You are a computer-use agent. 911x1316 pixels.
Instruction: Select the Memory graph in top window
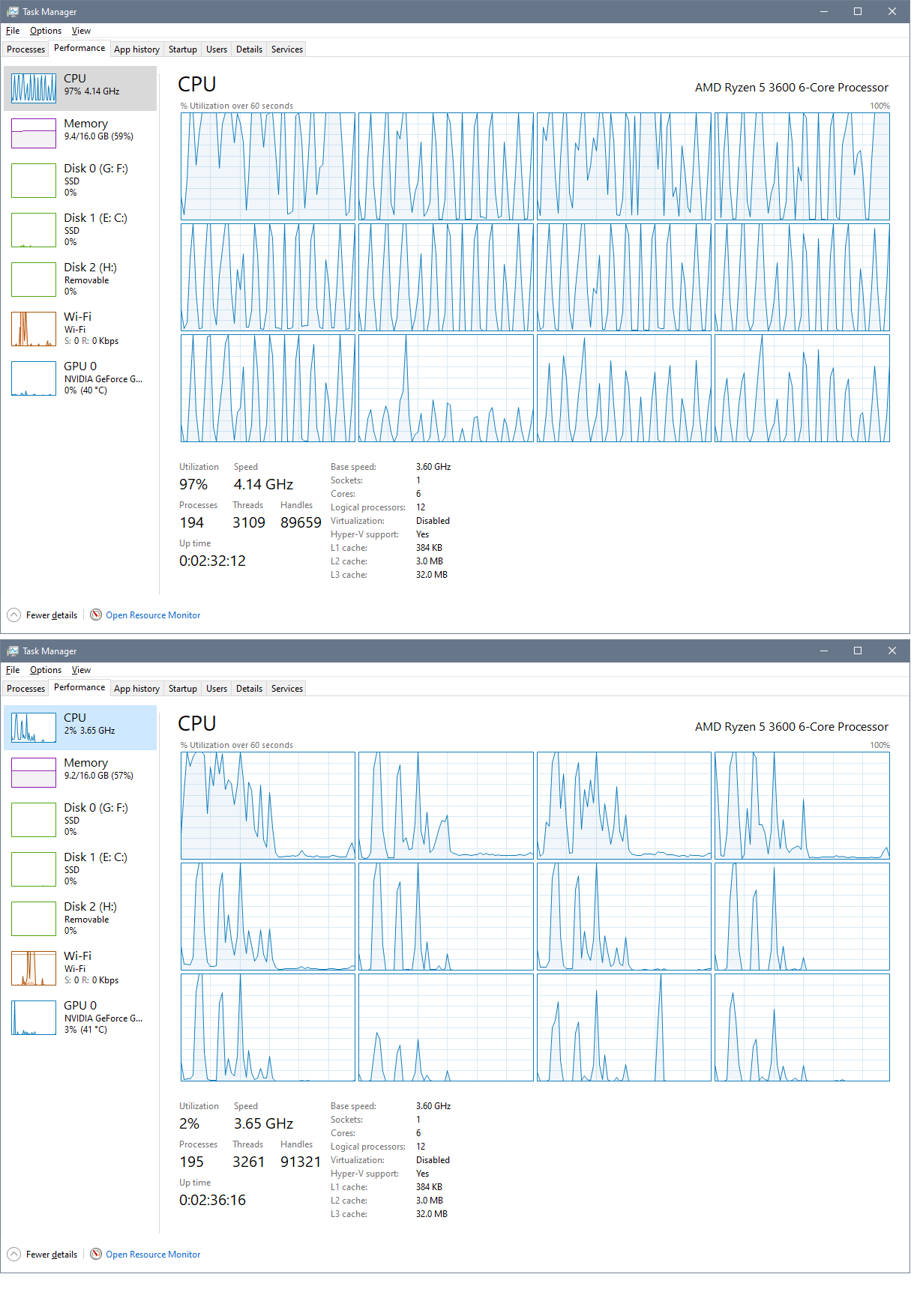[x=34, y=133]
